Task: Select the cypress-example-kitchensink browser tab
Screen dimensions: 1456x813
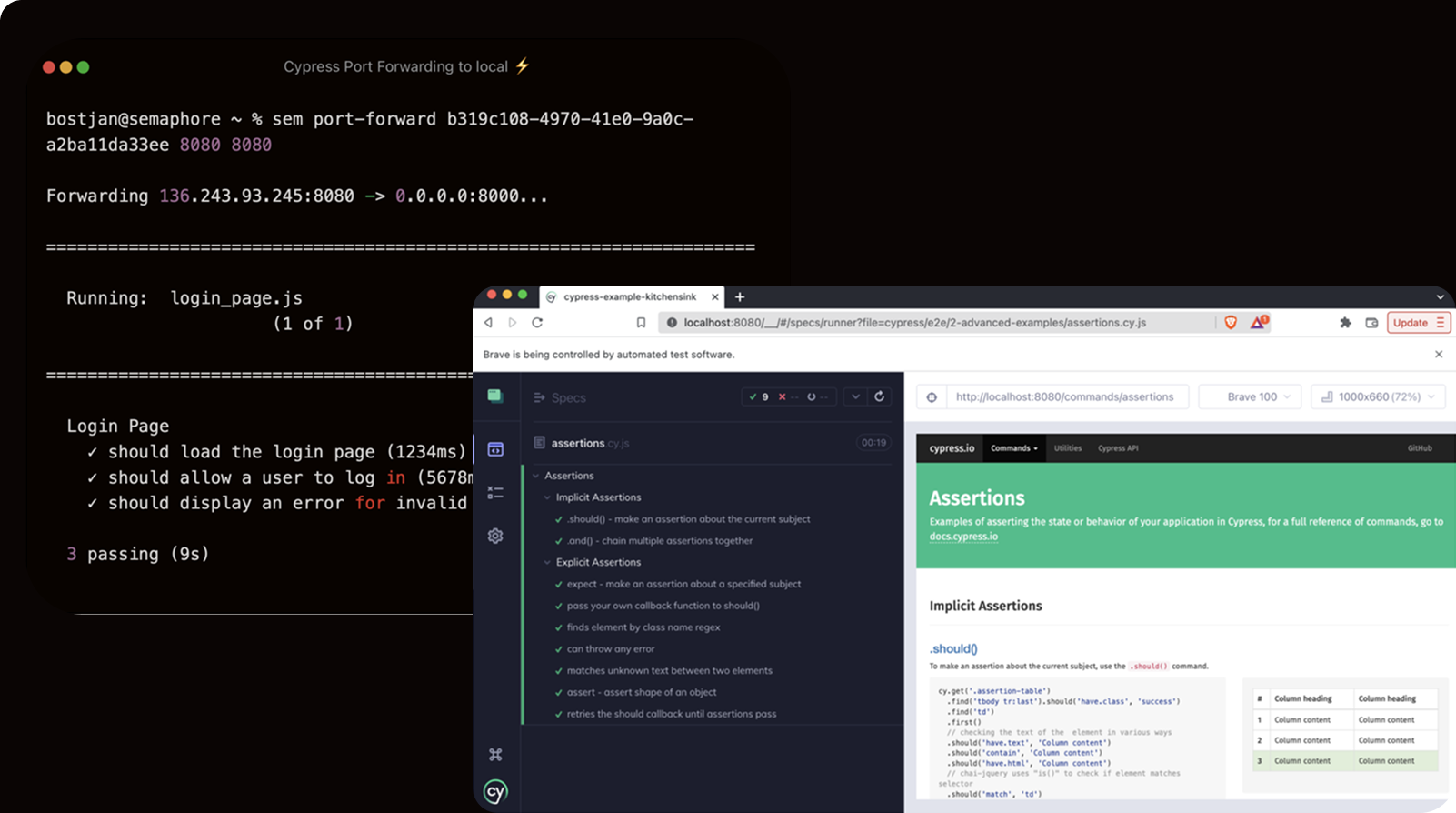Action: (x=632, y=296)
